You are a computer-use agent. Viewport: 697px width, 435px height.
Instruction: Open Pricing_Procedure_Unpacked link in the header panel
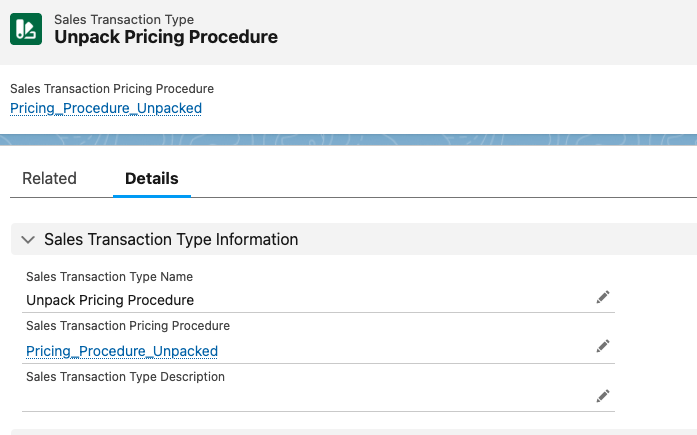coord(105,108)
